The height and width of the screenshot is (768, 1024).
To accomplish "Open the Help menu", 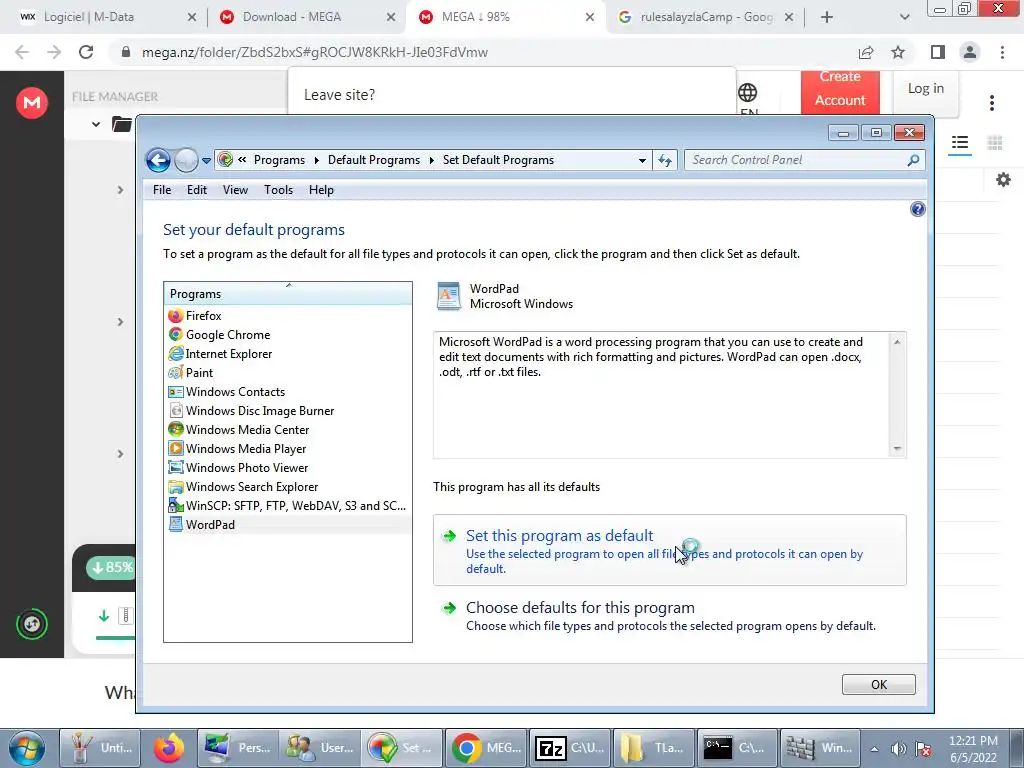I will [321, 190].
